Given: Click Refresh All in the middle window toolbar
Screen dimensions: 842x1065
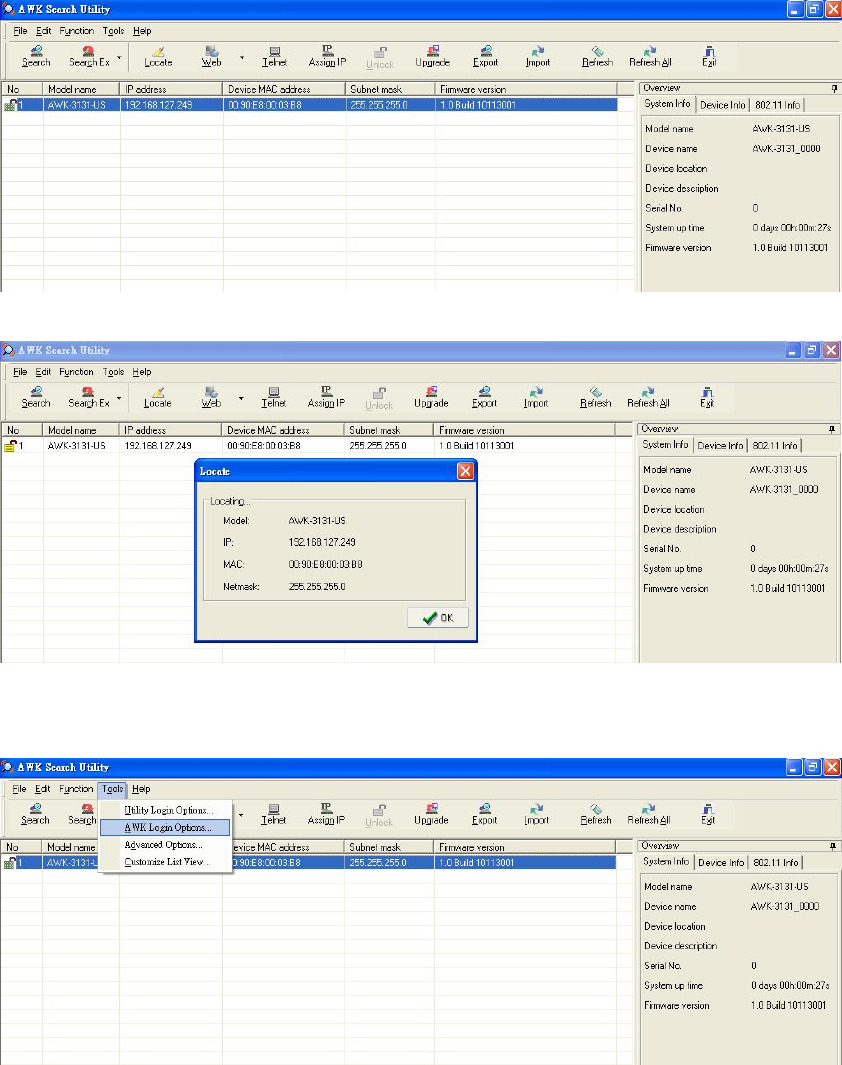Looking at the screenshot, I should [x=648, y=397].
